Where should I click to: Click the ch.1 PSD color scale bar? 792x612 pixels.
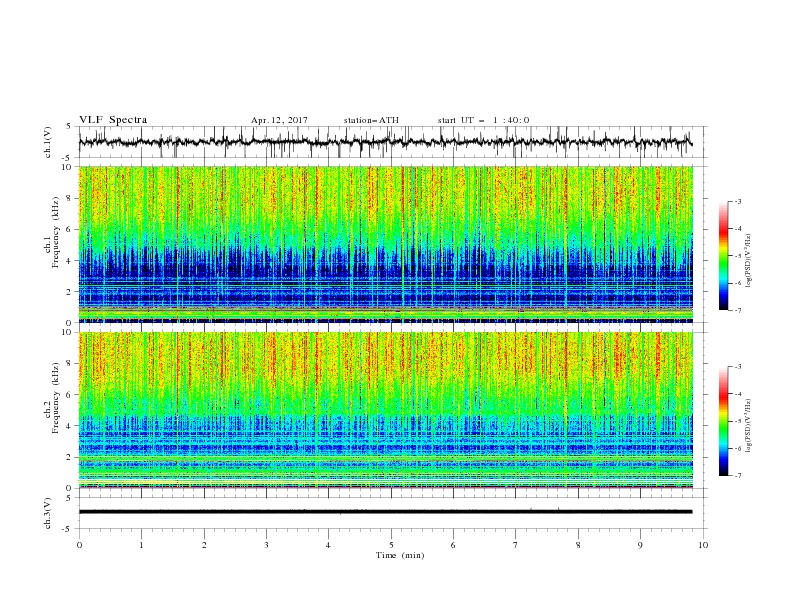pyautogui.click(x=723, y=256)
